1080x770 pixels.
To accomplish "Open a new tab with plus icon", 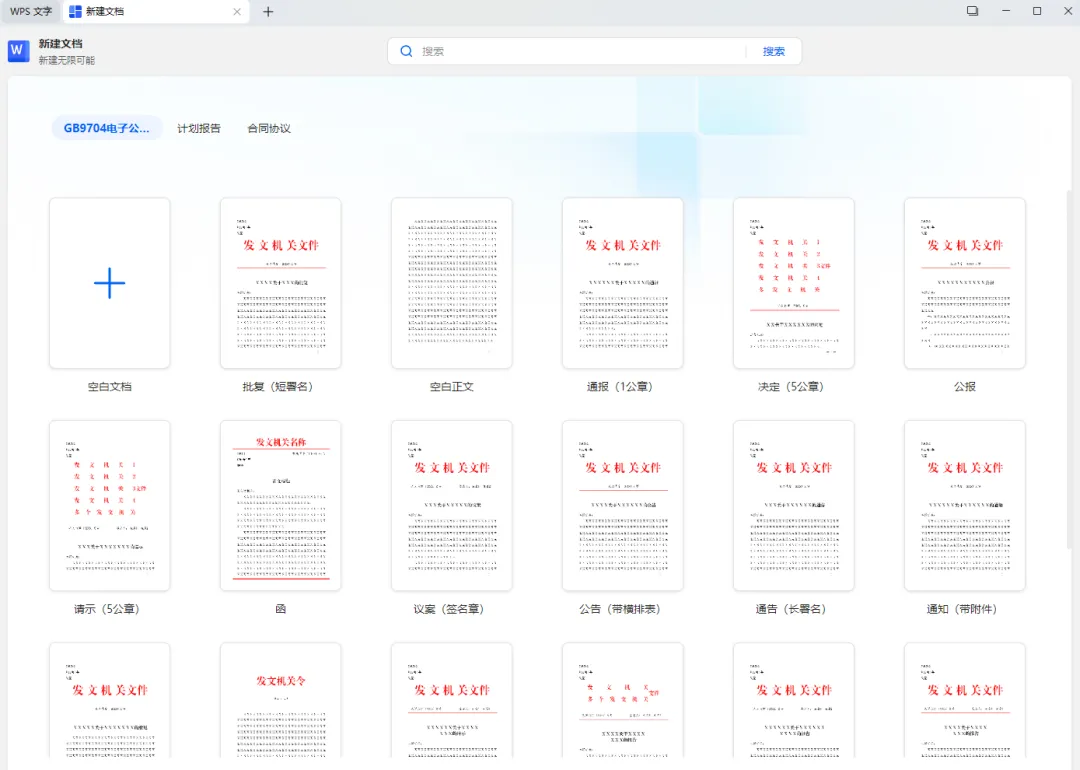I will point(268,12).
